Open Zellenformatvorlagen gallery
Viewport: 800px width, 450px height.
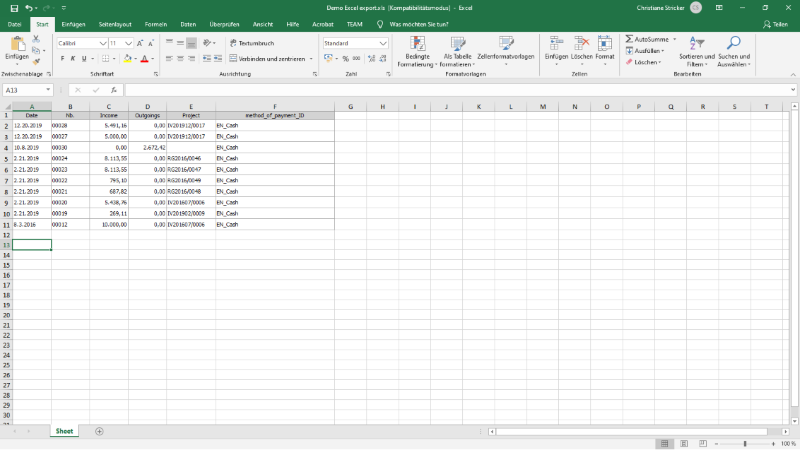tap(506, 52)
